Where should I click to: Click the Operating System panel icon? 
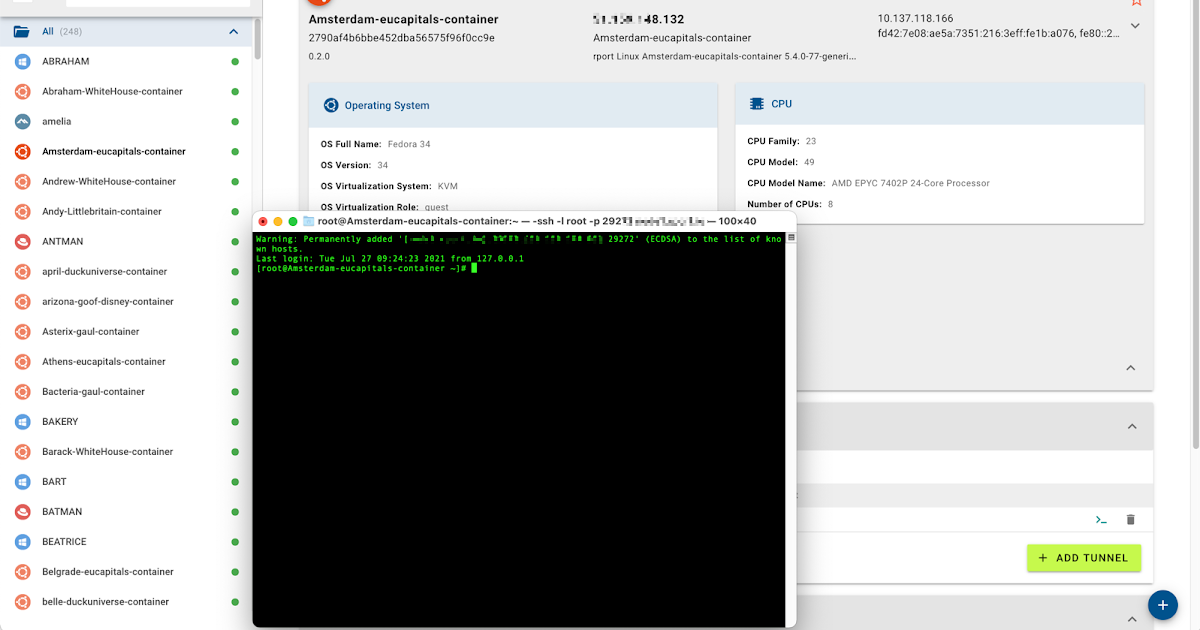(x=330, y=105)
